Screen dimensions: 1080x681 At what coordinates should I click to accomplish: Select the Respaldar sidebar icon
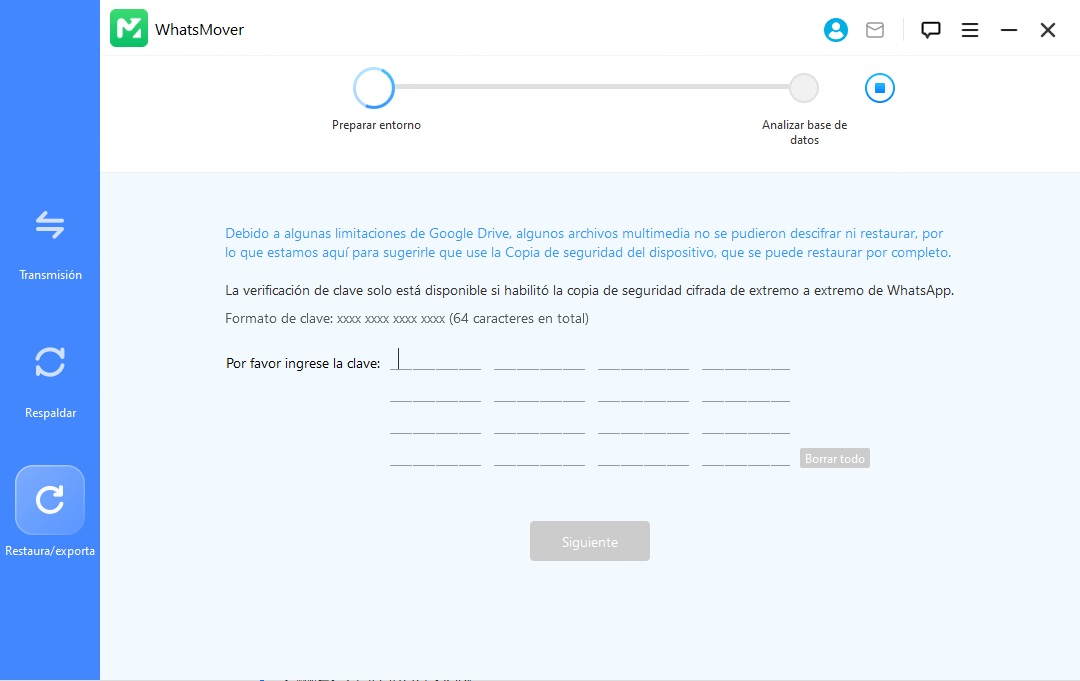pos(50,363)
